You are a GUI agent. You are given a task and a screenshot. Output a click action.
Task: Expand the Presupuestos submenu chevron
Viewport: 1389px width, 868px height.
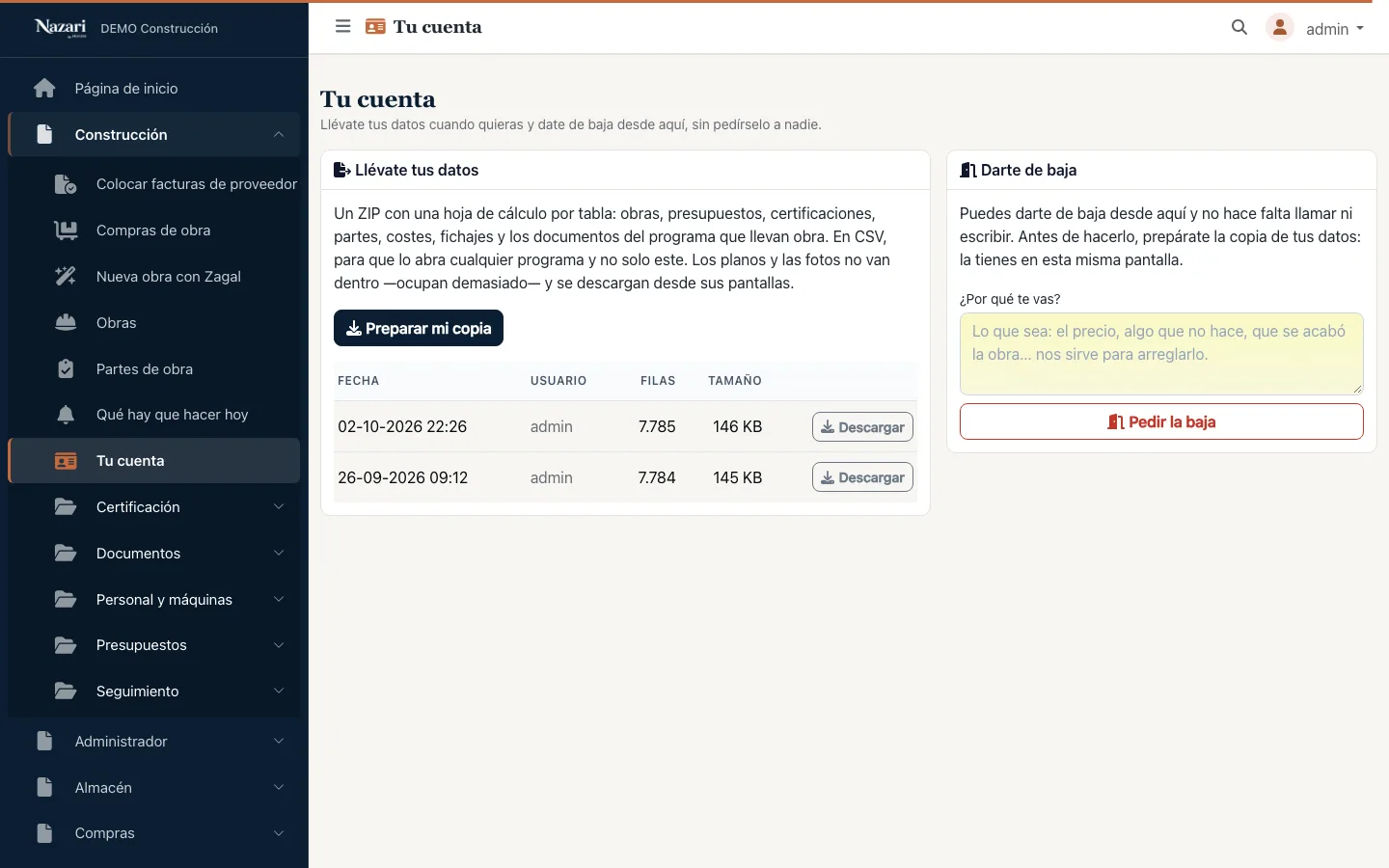279,645
